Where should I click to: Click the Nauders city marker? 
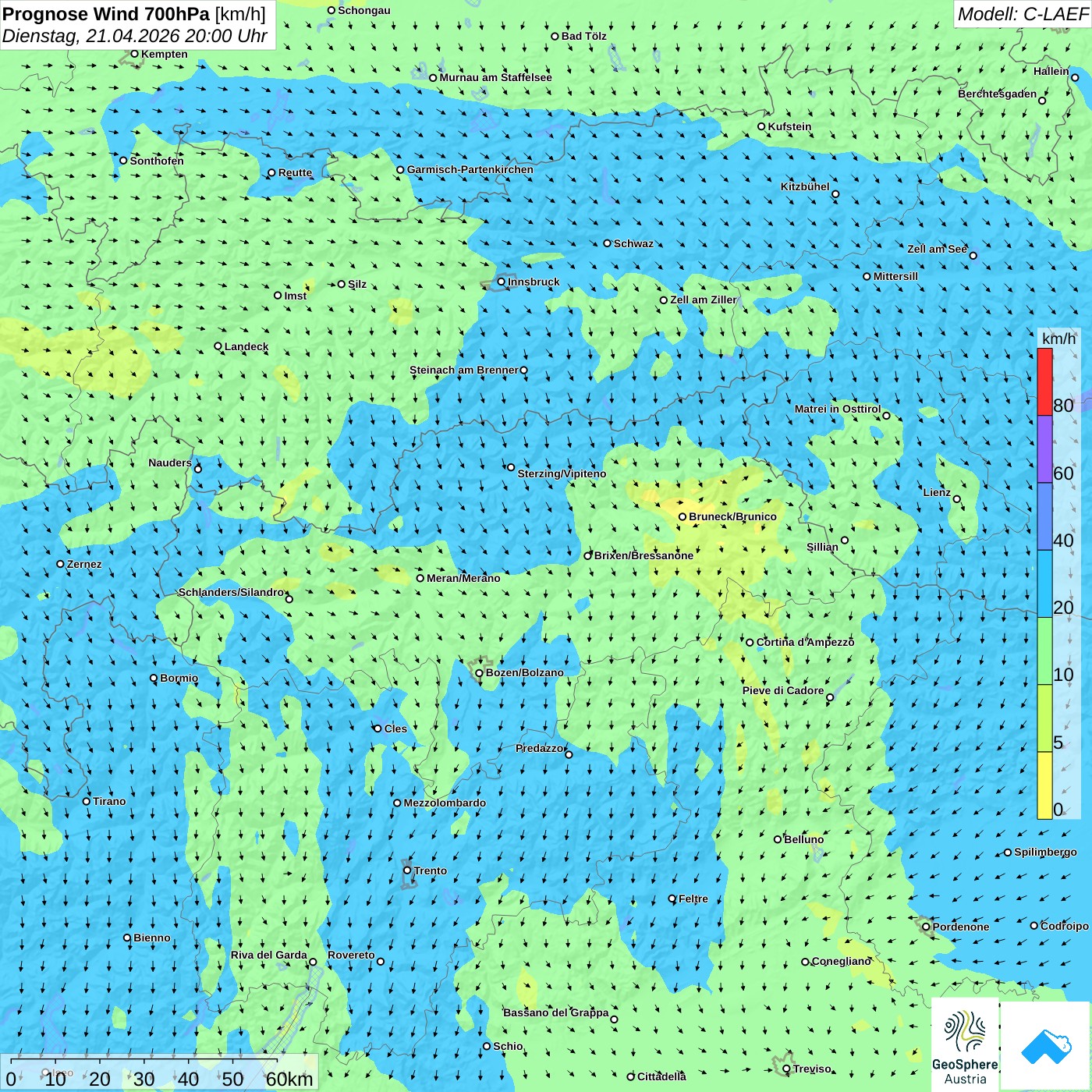pyautogui.click(x=197, y=469)
